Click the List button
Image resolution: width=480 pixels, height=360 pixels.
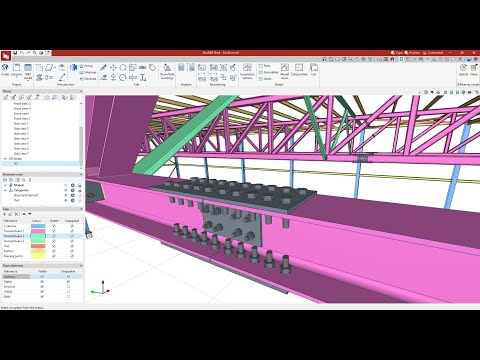(x=314, y=70)
